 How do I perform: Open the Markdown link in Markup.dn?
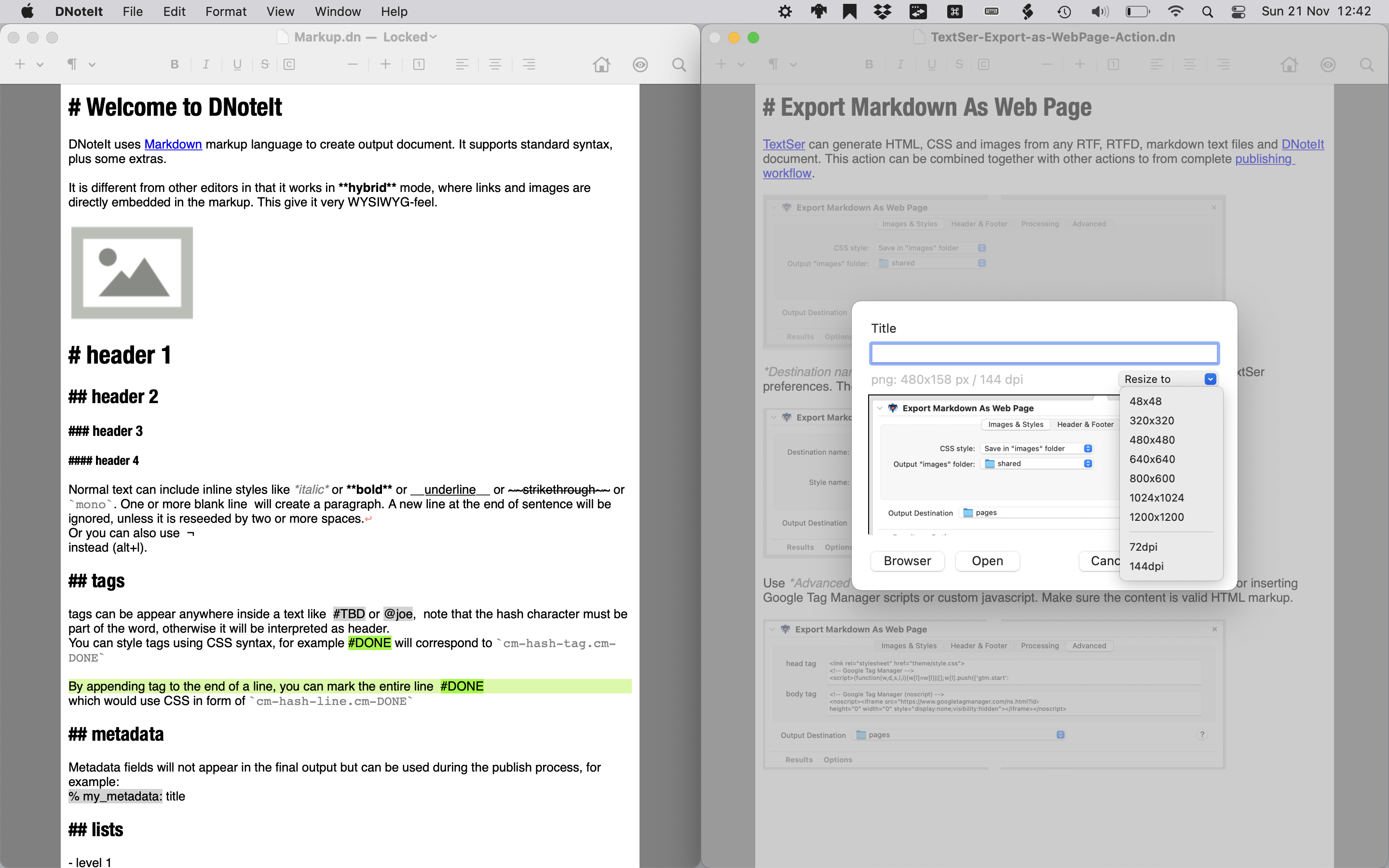point(173,144)
